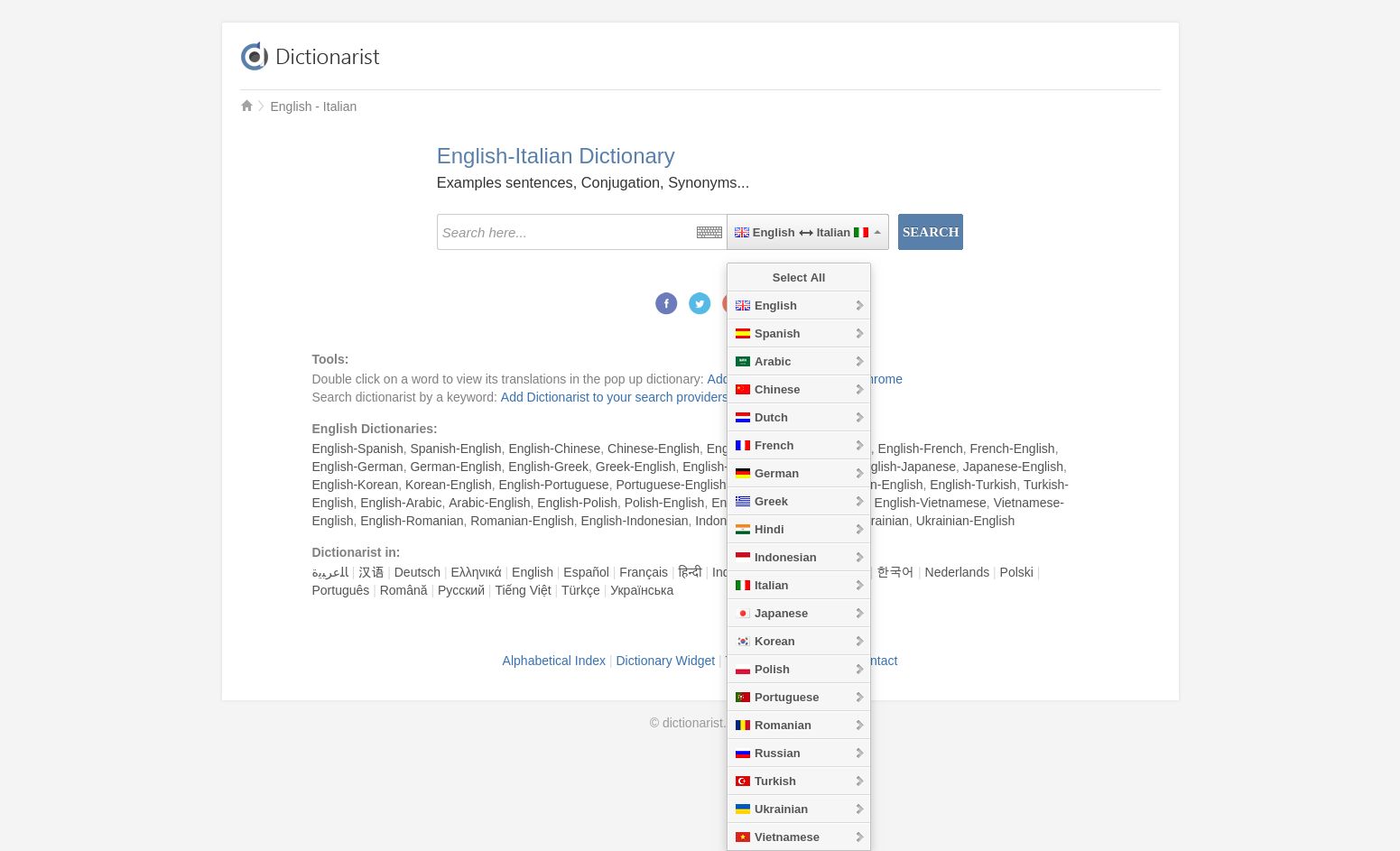Click the Facebook share icon
This screenshot has height=851, width=1400.
(x=666, y=303)
